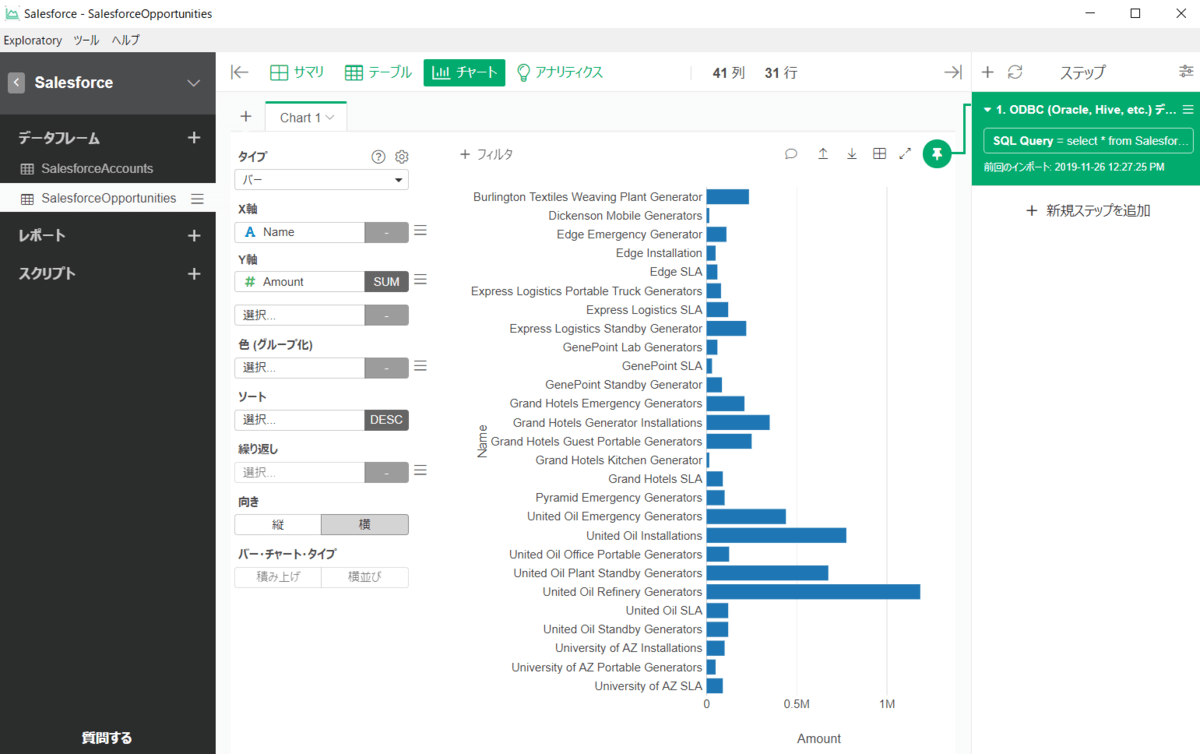This screenshot has height=754, width=1200.
Task: Edit the SQL Query token
Action: [x=1088, y=141]
